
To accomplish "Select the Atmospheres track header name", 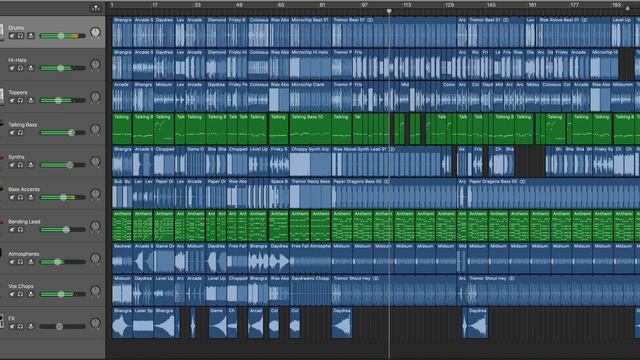I will pos(24,253).
